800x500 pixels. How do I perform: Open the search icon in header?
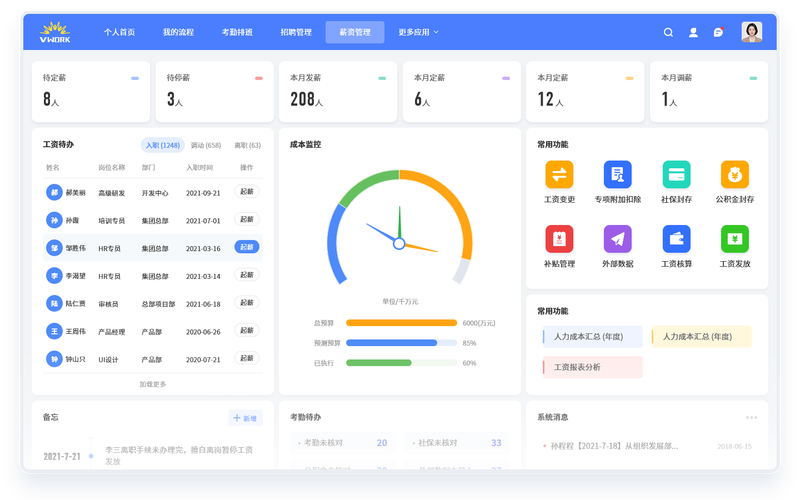pyautogui.click(x=668, y=32)
